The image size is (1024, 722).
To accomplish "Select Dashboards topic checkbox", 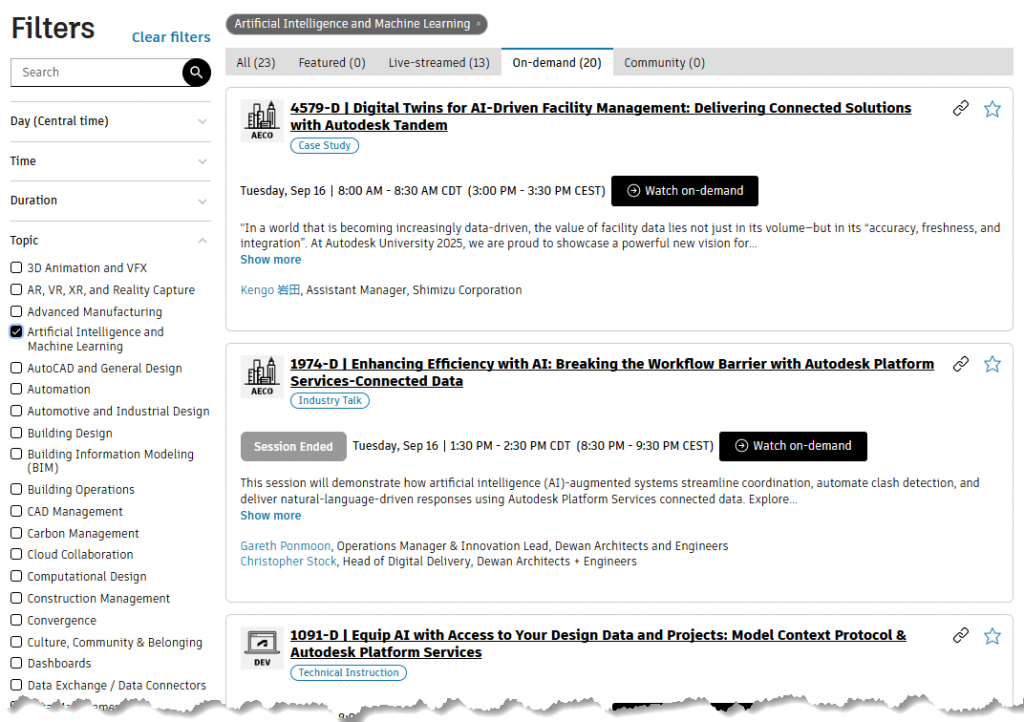I will (16, 663).
